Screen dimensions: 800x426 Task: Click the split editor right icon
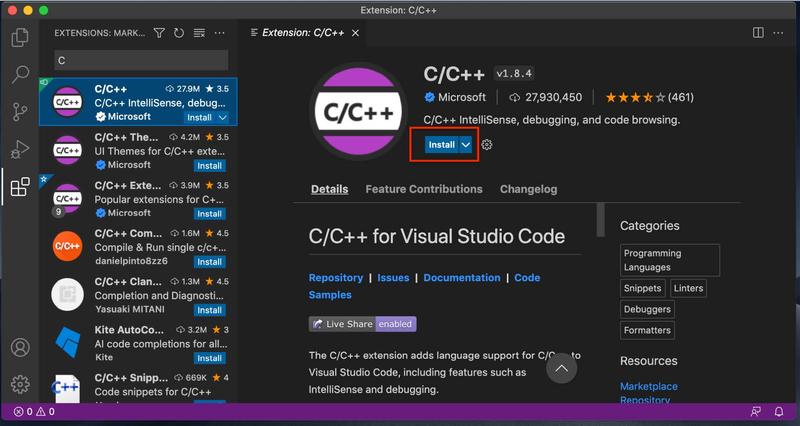click(x=755, y=33)
